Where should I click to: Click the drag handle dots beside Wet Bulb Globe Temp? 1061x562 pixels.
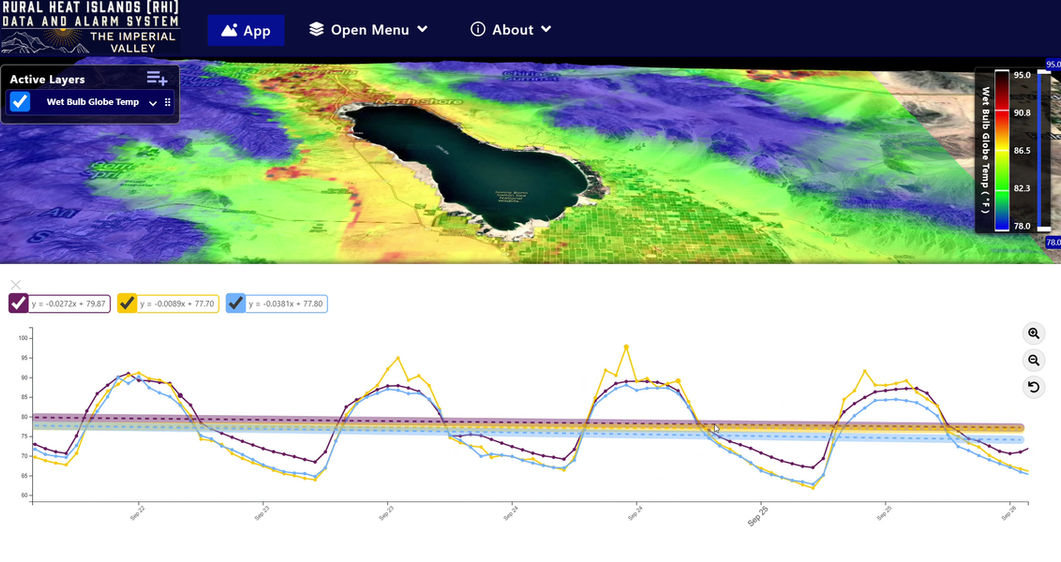click(x=168, y=102)
